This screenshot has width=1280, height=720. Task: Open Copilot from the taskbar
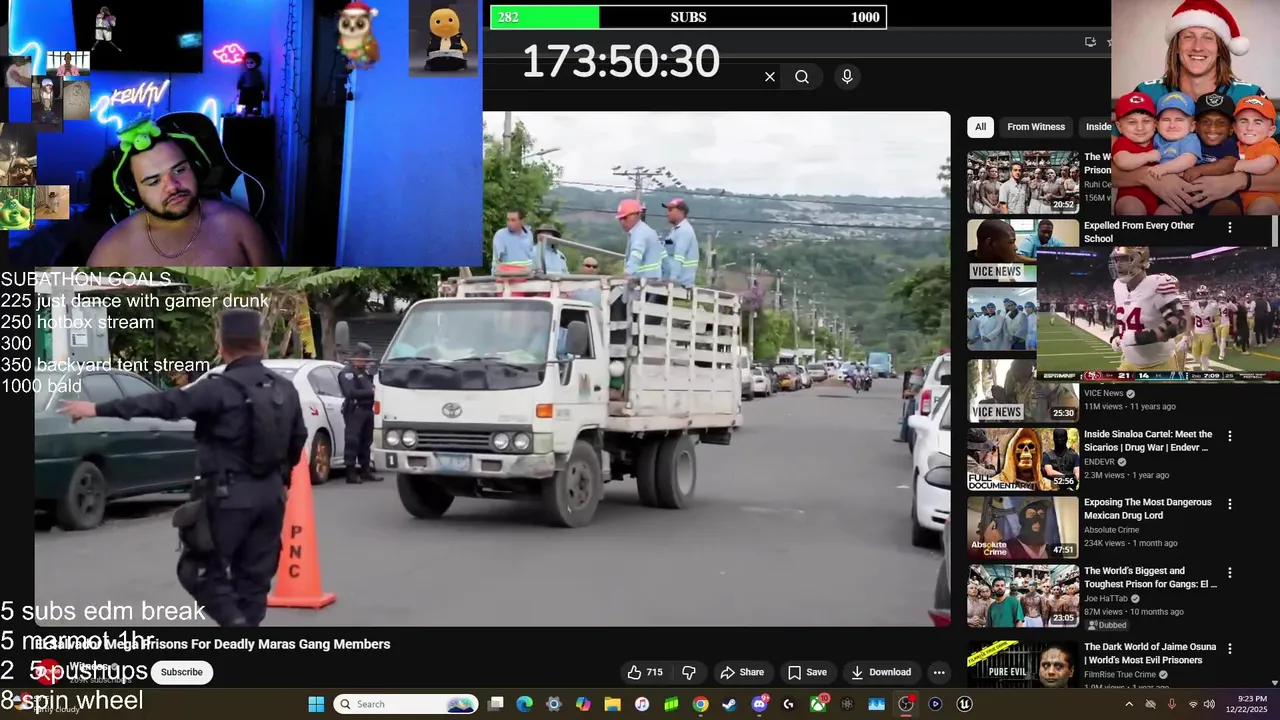[x=583, y=704]
